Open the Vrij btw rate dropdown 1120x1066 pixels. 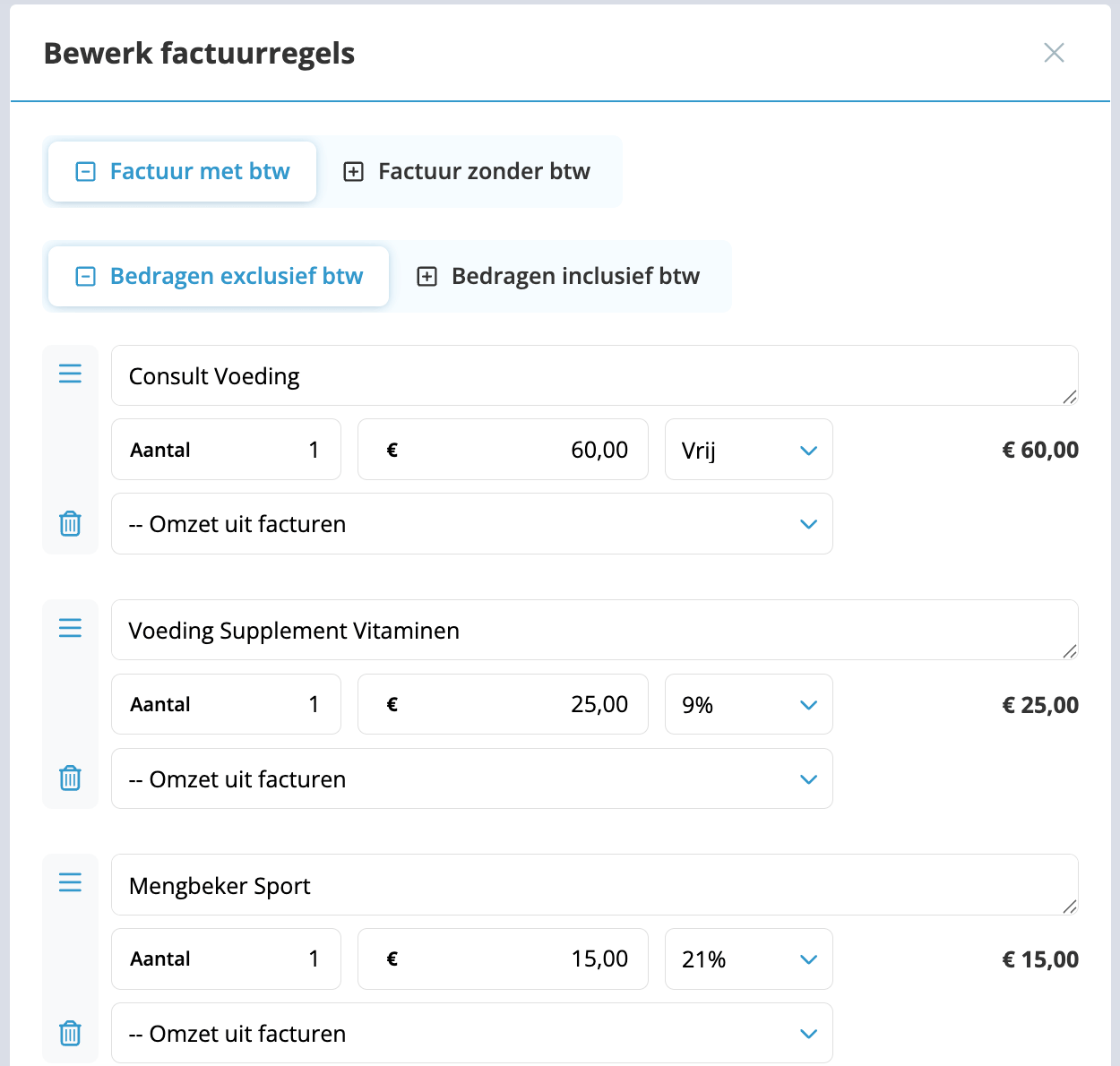pyautogui.click(x=748, y=450)
